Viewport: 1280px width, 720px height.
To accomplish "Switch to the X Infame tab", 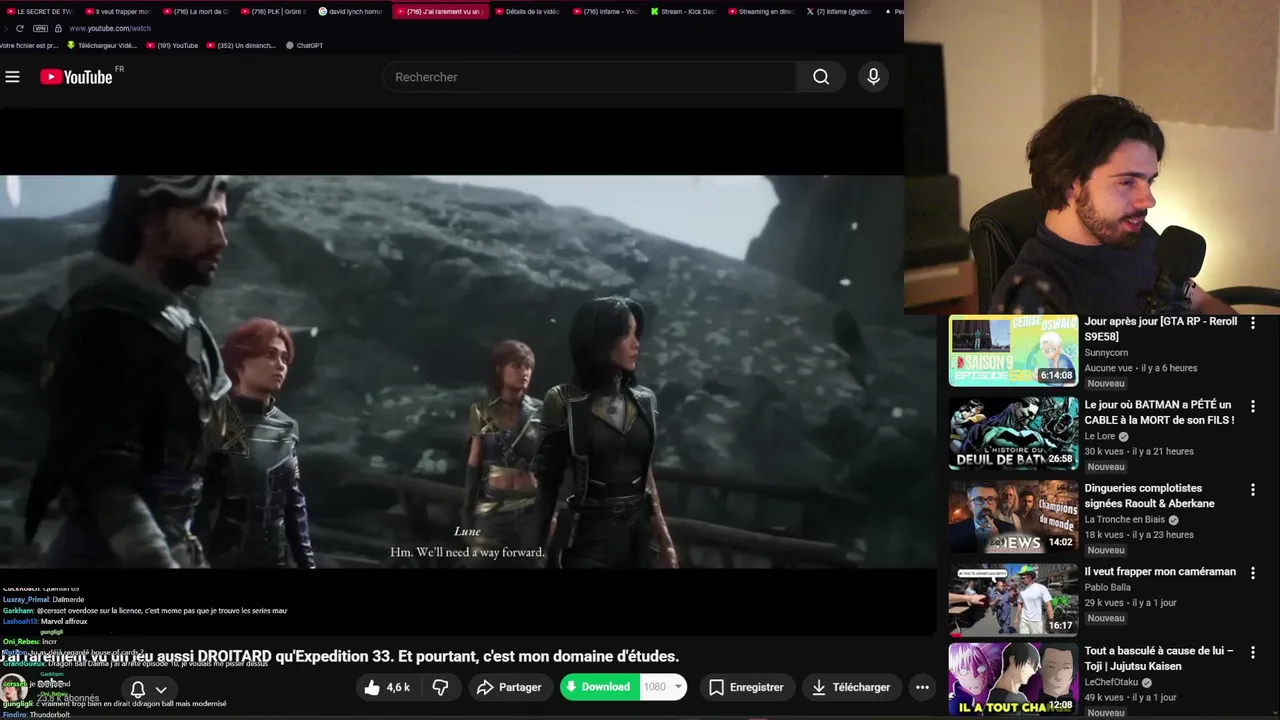I will point(839,11).
